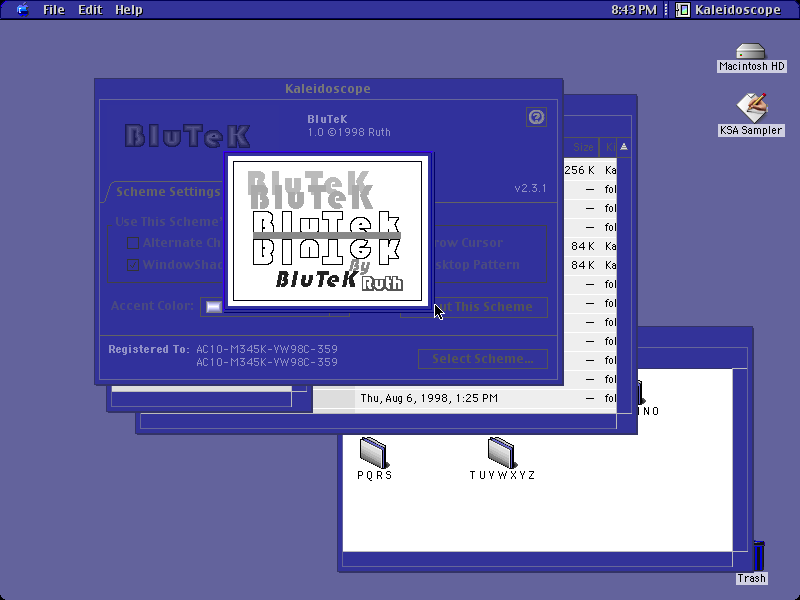Viewport: 800px width, 600px height.
Task: Sort the list by the Size column
Action: click(583, 147)
